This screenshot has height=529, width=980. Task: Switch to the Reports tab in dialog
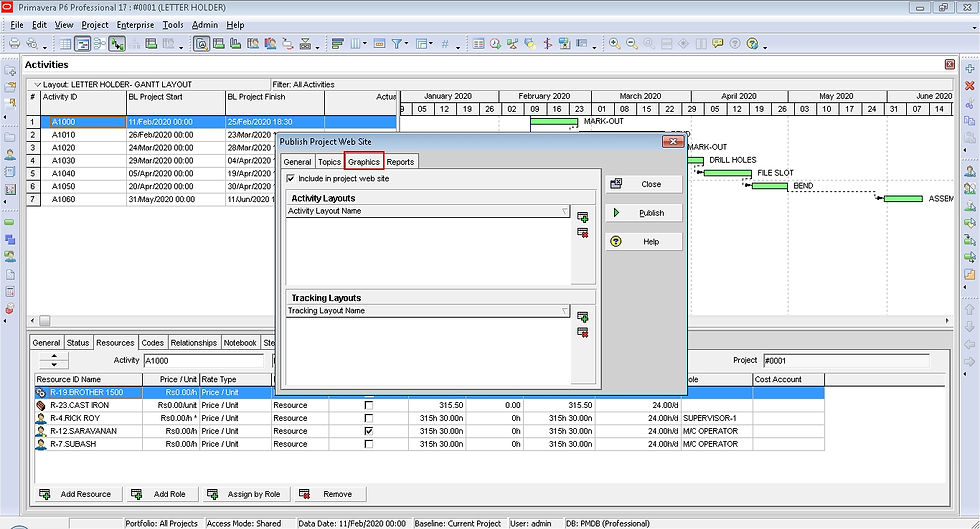click(x=400, y=162)
